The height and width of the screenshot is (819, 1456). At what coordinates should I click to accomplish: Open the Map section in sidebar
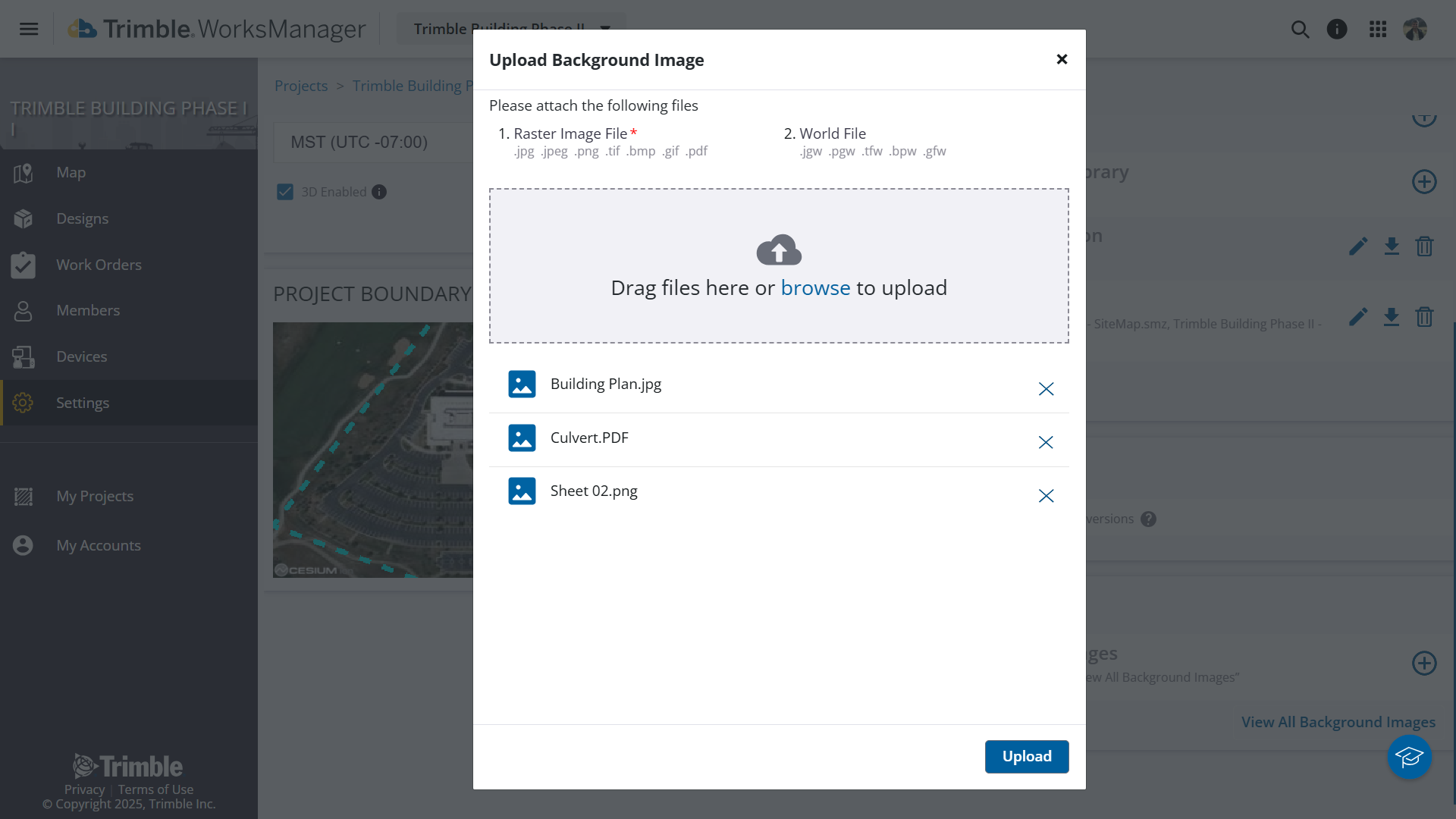(x=129, y=173)
